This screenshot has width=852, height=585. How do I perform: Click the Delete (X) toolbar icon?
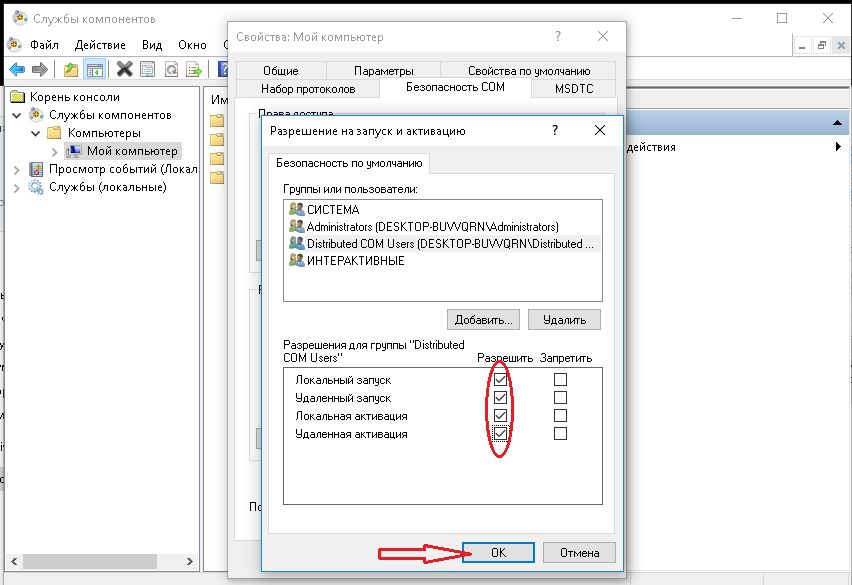125,69
